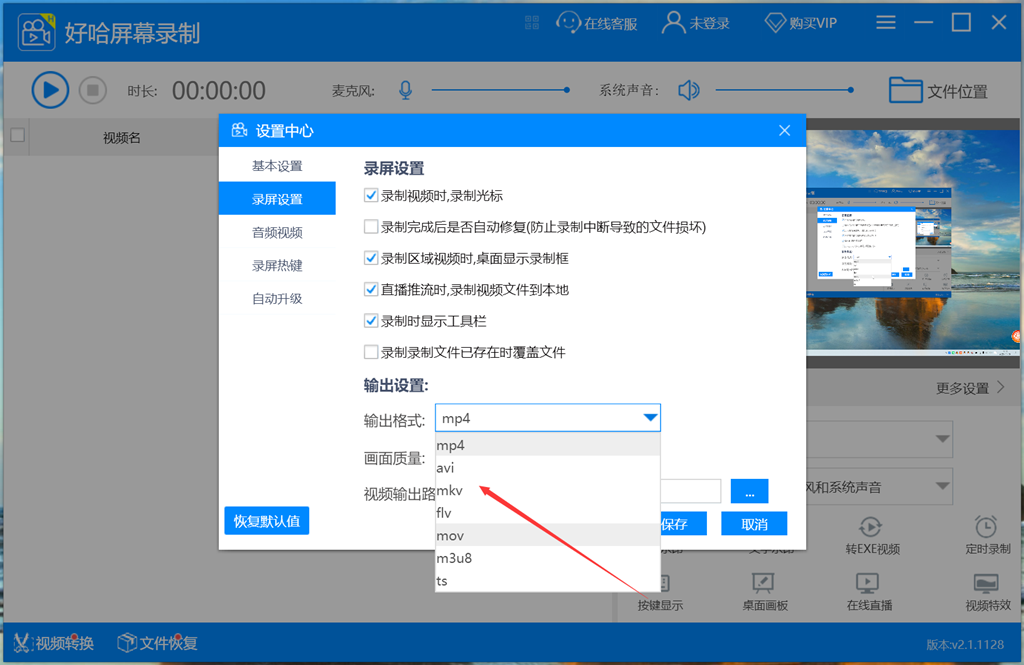
Task: Expand 更多设置 chevron
Action: pos(999,387)
